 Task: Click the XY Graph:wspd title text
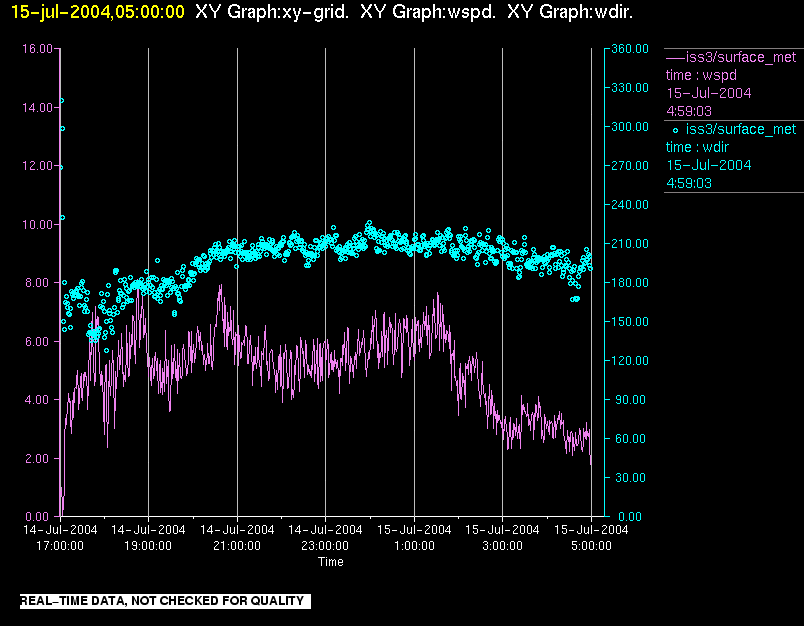pyautogui.click(x=428, y=12)
